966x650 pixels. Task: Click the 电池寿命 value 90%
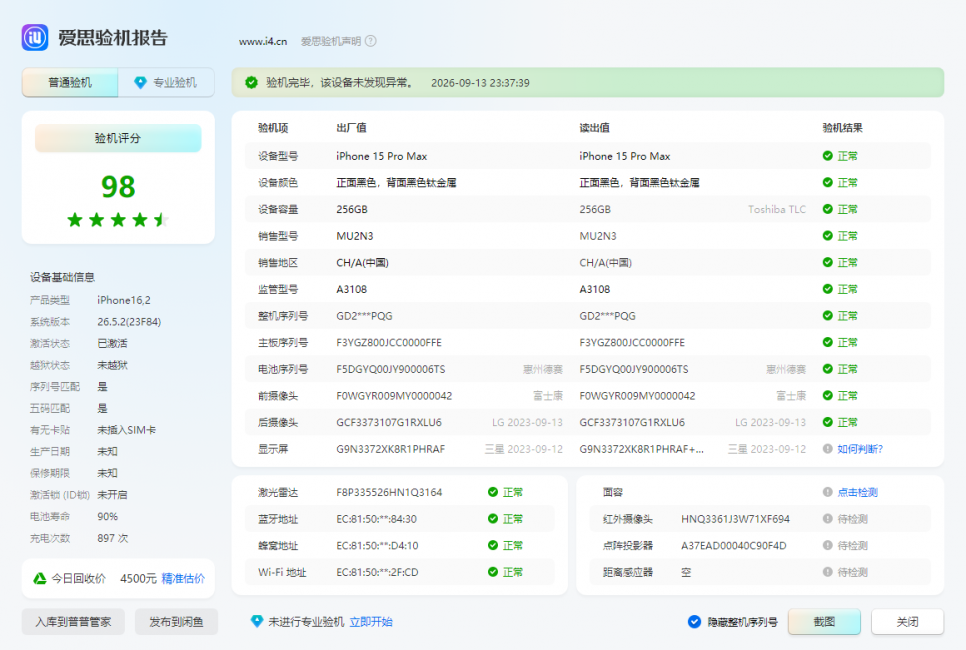pos(108,516)
